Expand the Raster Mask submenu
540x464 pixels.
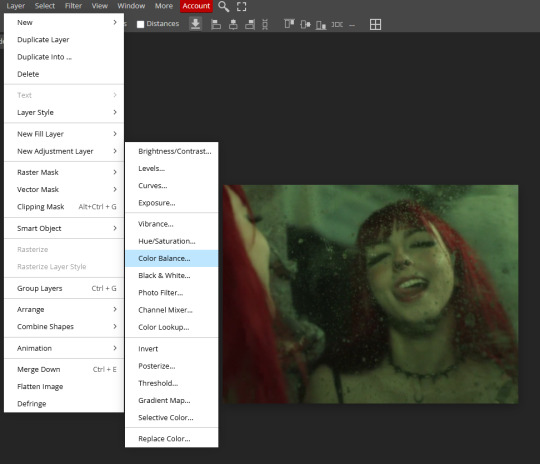point(64,172)
